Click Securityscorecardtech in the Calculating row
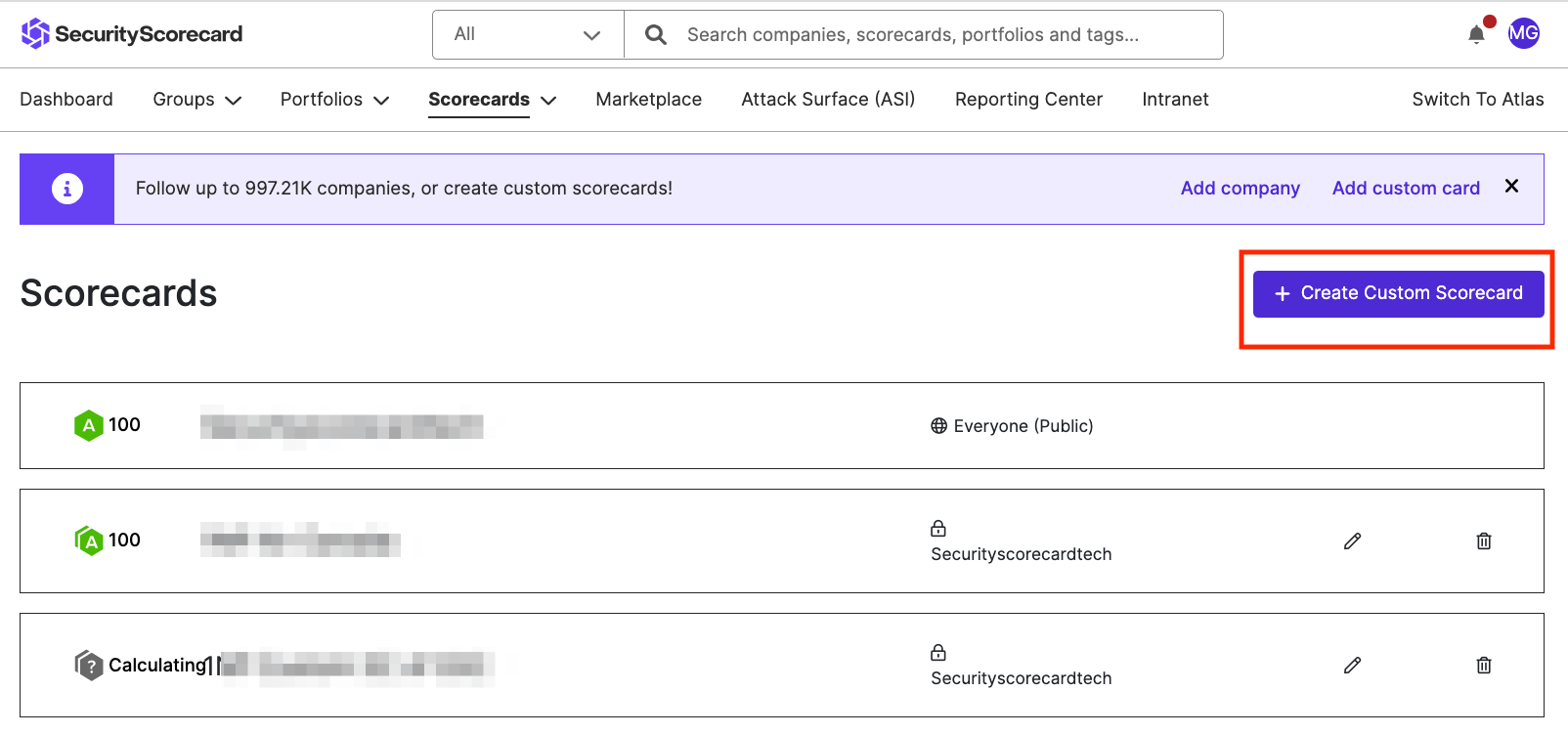1568x735 pixels. (x=1021, y=678)
